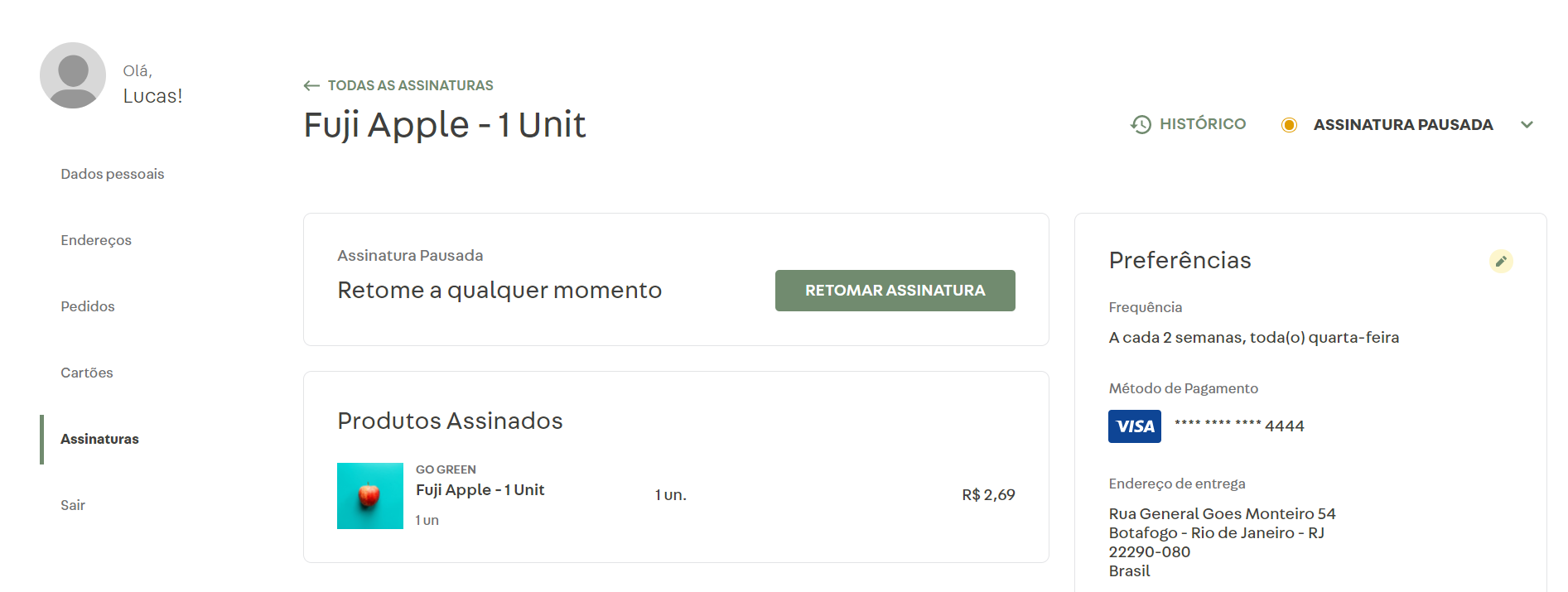Follow the Todas as Assinaturas link

point(410,86)
